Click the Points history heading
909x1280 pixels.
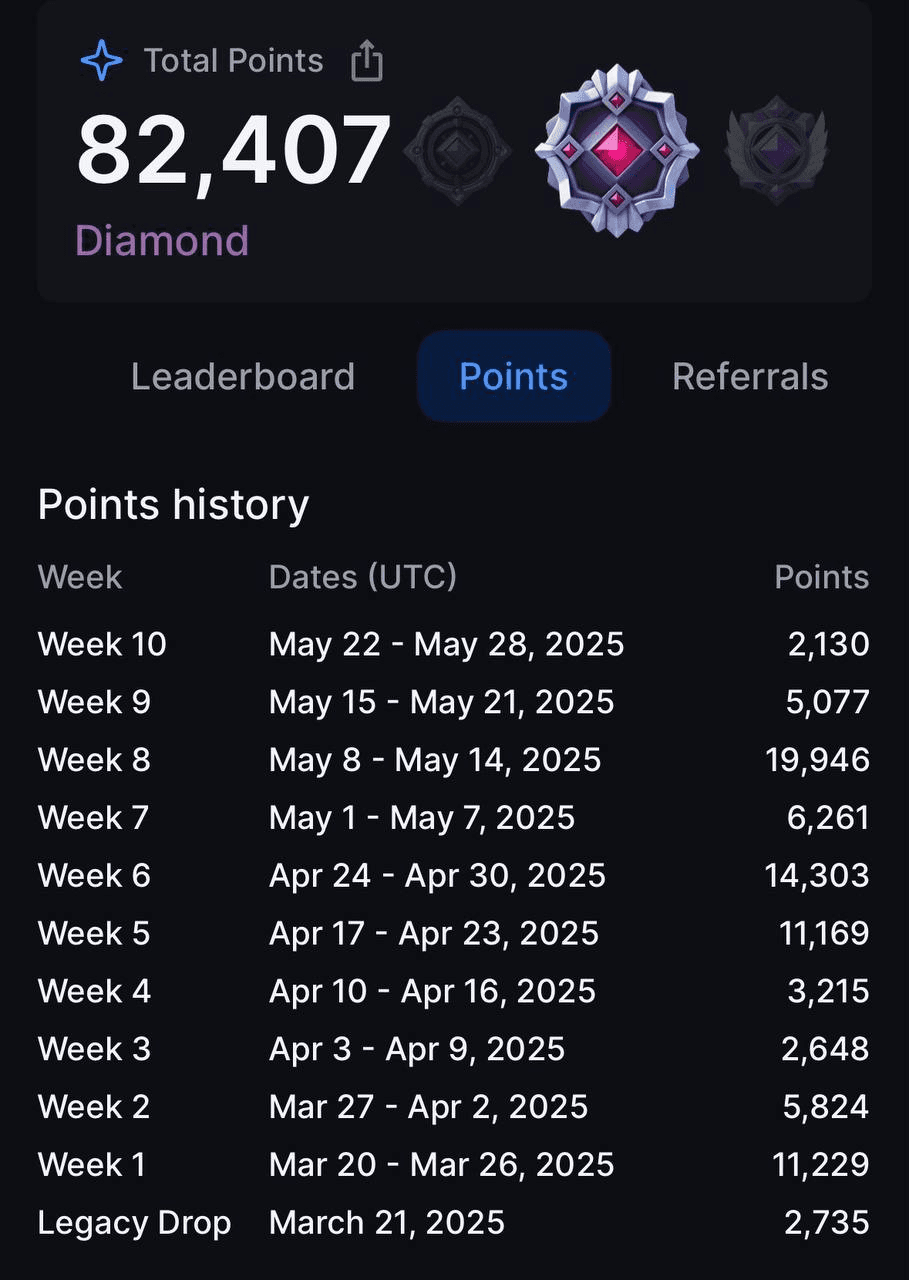pyautogui.click(x=173, y=505)
